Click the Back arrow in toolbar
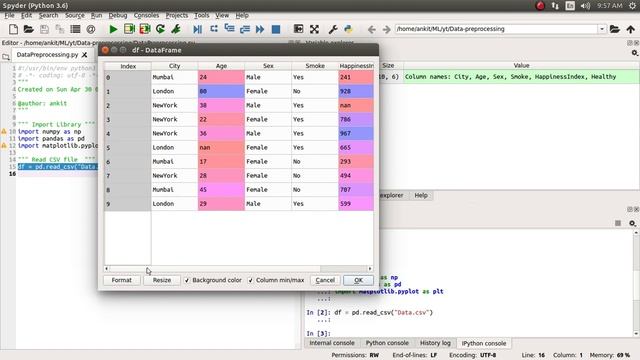Image resolution: width=640 pixels, height=360 pixels. click(x=371, y=29)
